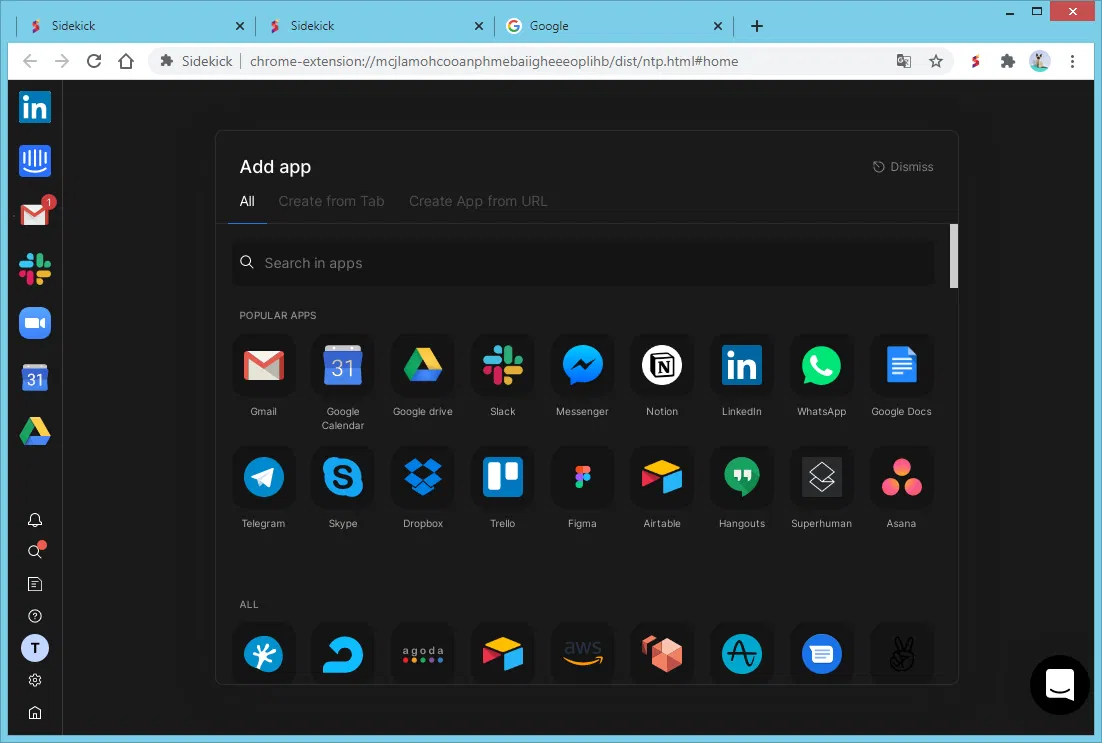Launch Zoom from the left sidebar
This screenshot has width=1102, height=743.
pos(34,323)
